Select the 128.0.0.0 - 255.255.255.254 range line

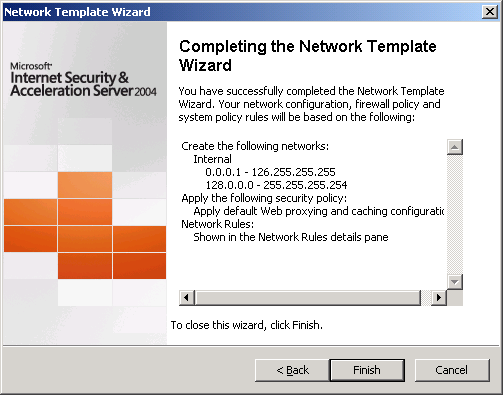pos(276,185)
